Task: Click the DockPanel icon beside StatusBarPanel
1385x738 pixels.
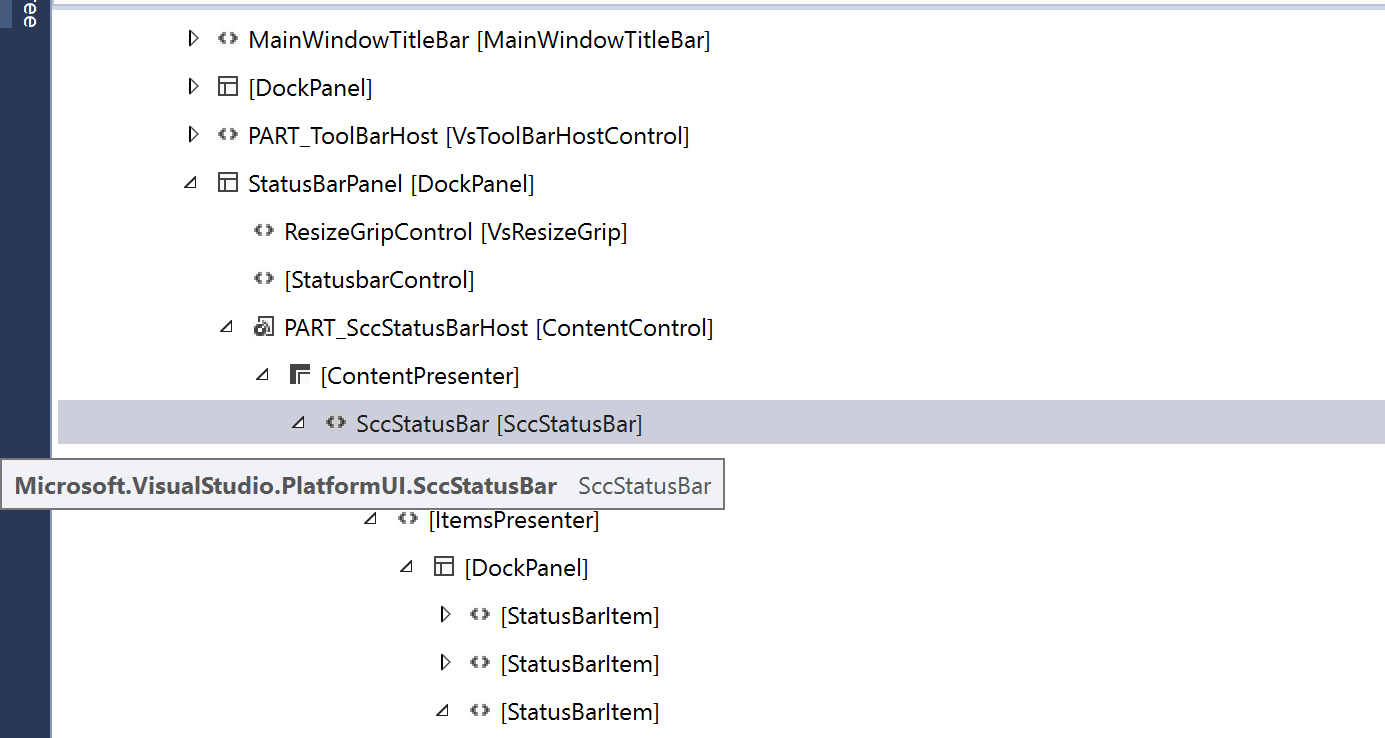Action: [x=228, y=183]
